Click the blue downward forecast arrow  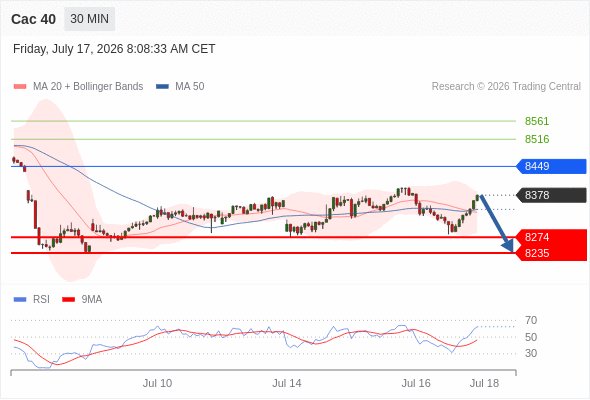[497, 224]
